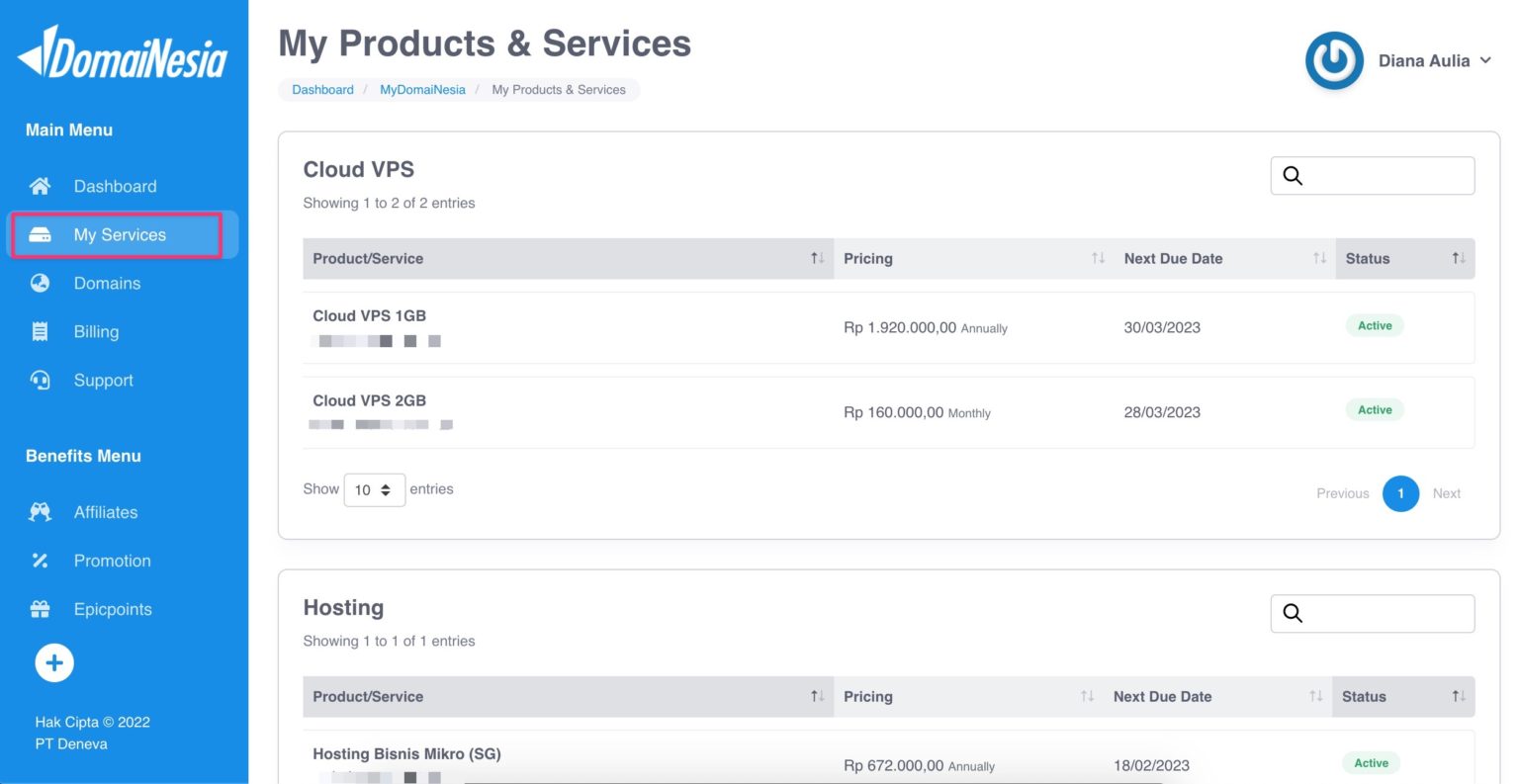
Task: Click the DomaiNesia logo
Action: [x=123, y=54]
